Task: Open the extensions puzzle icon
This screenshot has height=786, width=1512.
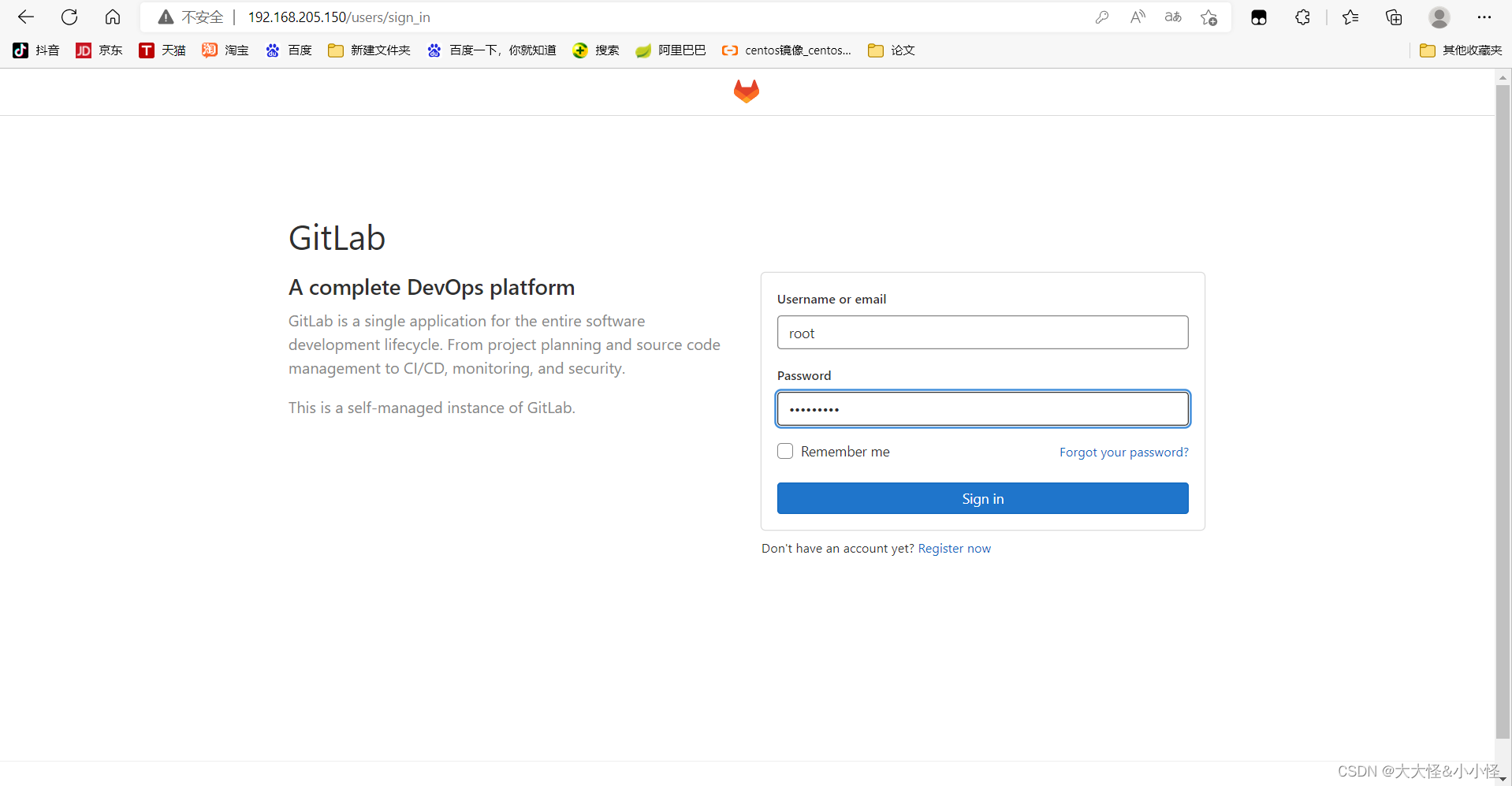Action: [1302, 17]
